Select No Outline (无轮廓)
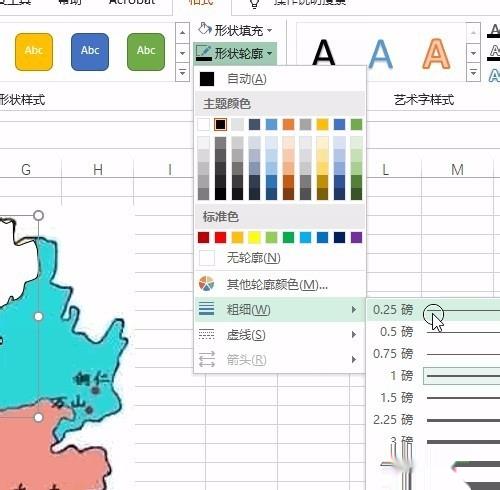Viewport: 500px width, 490px height. pos(279,258)
